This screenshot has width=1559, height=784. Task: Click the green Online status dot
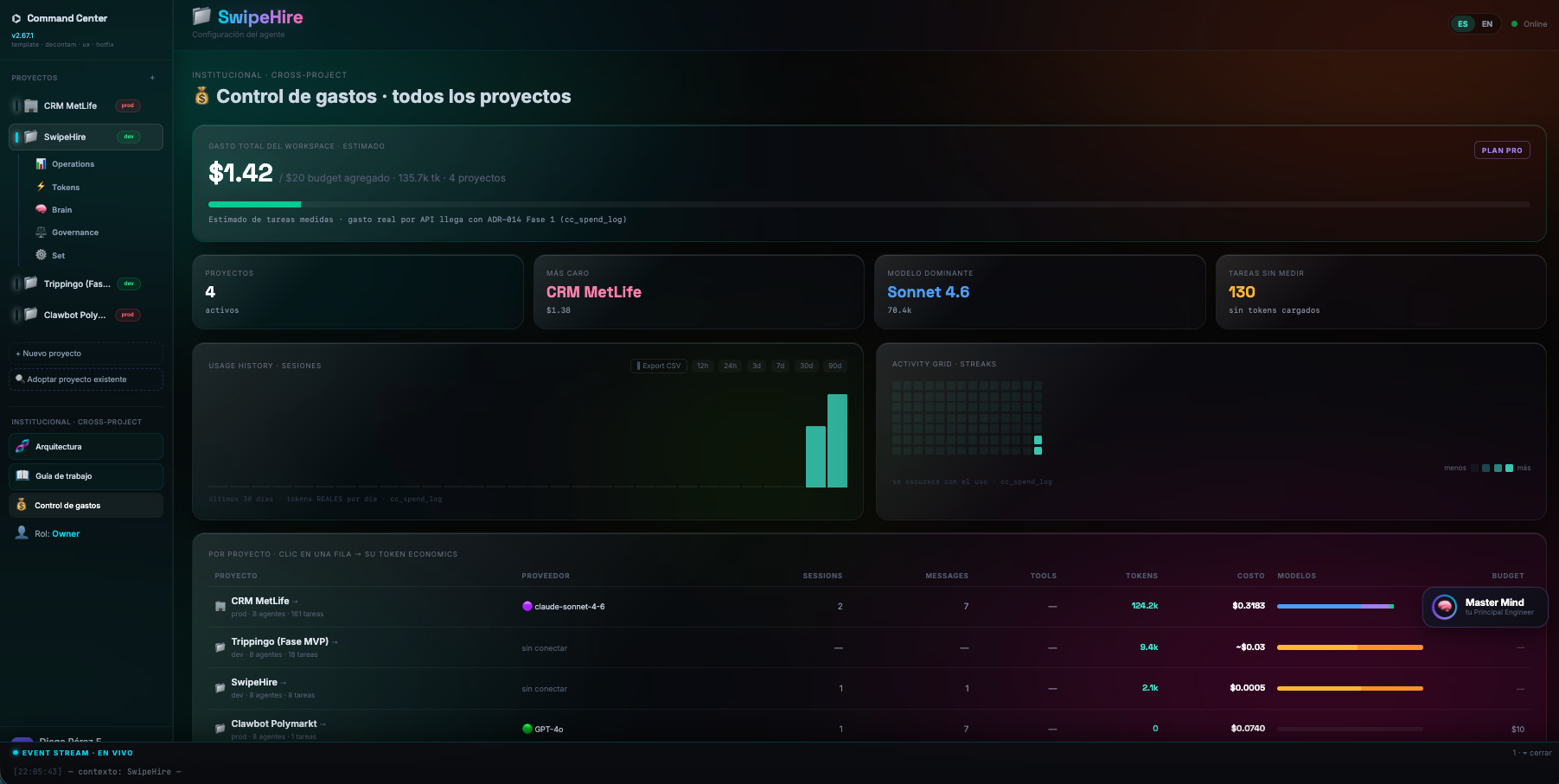pyautogui.click(x=1514, y=24)
